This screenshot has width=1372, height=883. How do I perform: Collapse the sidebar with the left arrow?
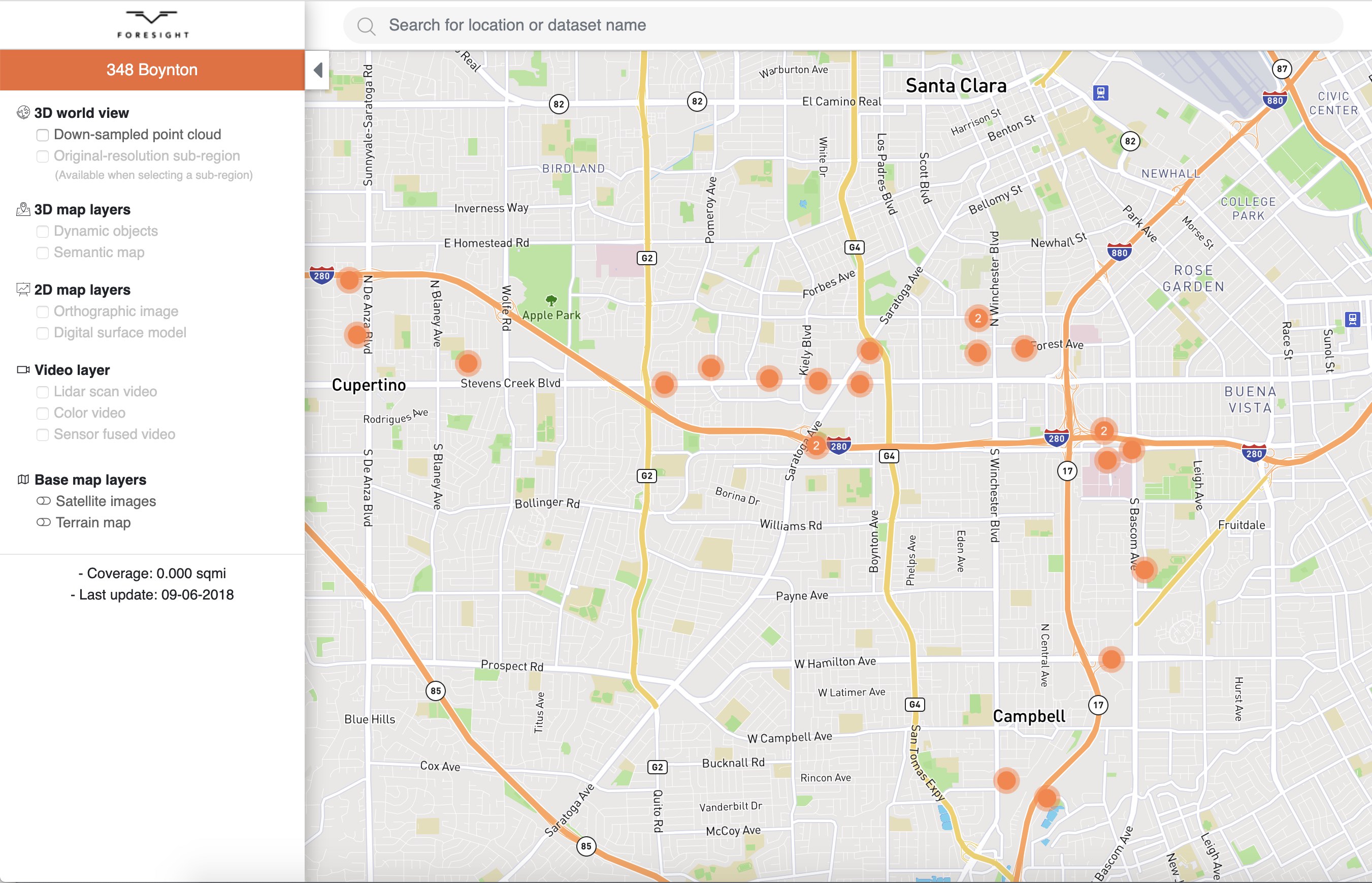318,70
